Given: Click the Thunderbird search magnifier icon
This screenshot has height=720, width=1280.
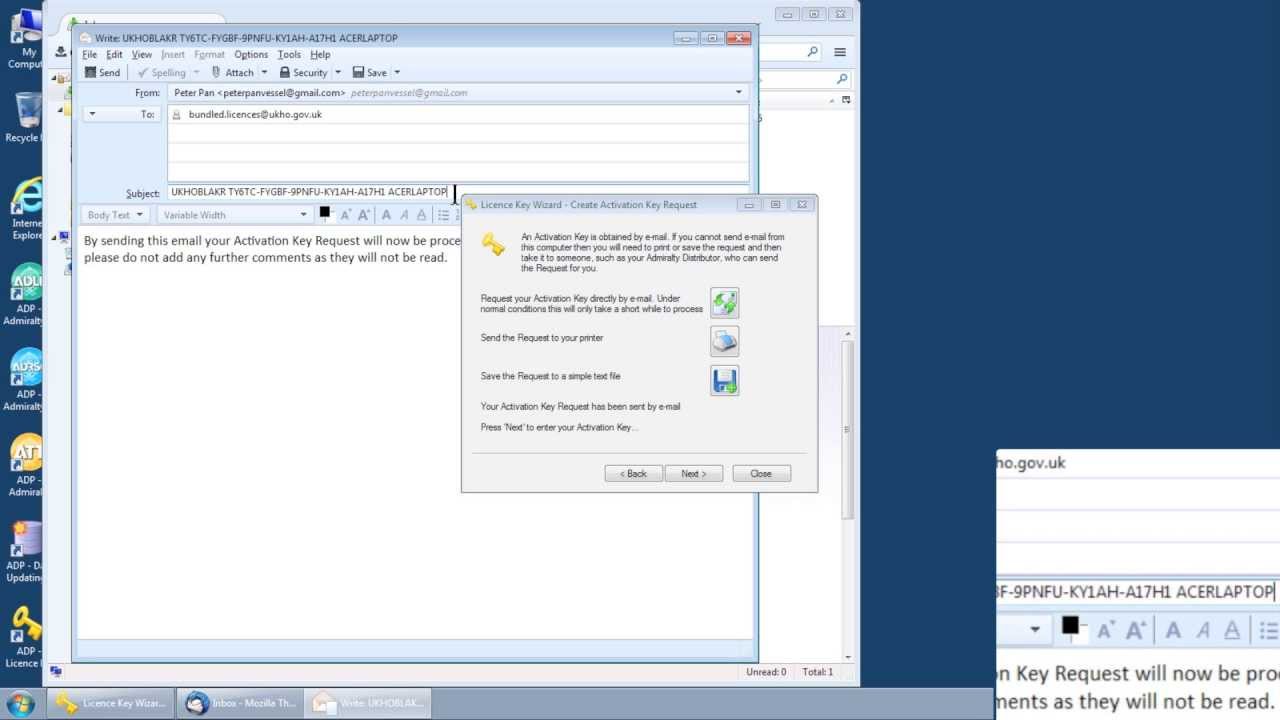Looking at the screenshot, I should point(812,52).
